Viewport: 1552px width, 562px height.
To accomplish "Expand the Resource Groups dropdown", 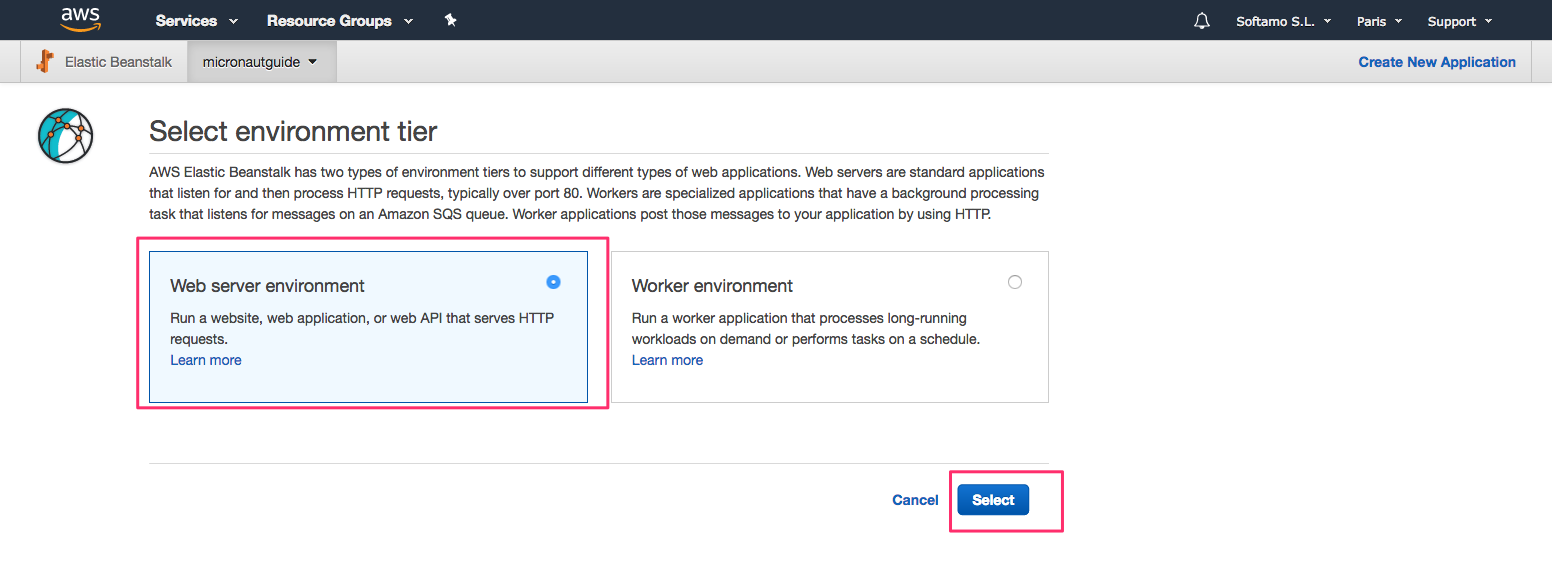I will coord(340,21).
